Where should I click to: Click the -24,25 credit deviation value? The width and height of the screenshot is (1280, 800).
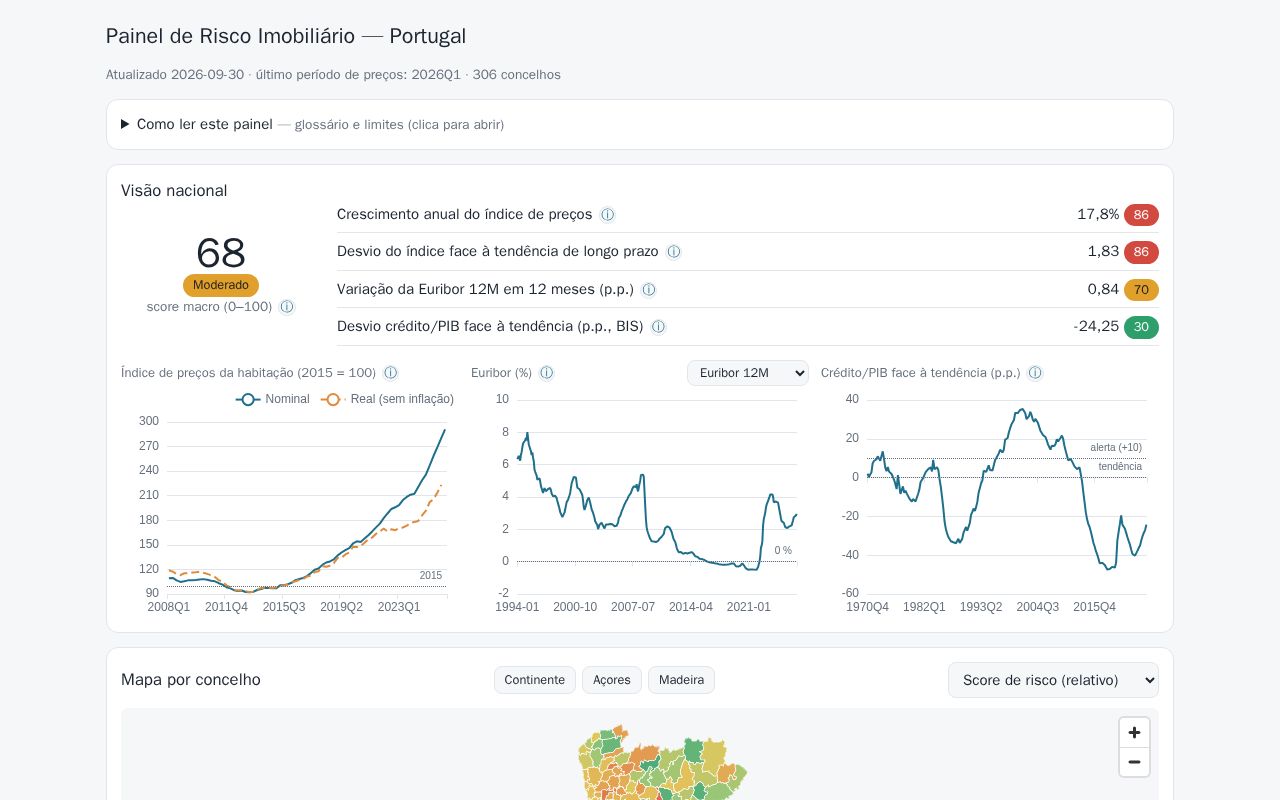(x=1096, y=327)
